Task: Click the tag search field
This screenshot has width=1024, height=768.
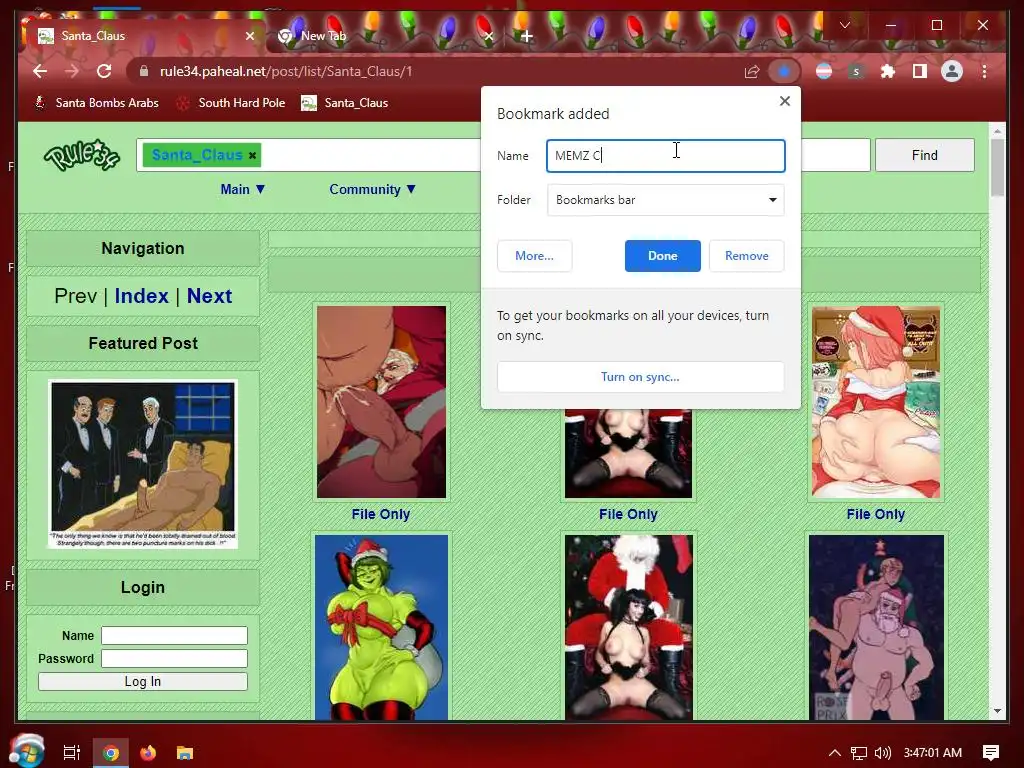Action: click(372, 155)
